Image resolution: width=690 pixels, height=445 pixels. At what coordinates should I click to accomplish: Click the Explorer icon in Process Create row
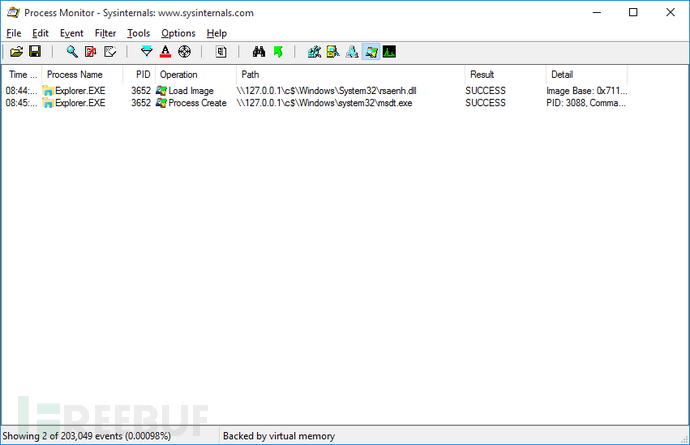(48, 103)
